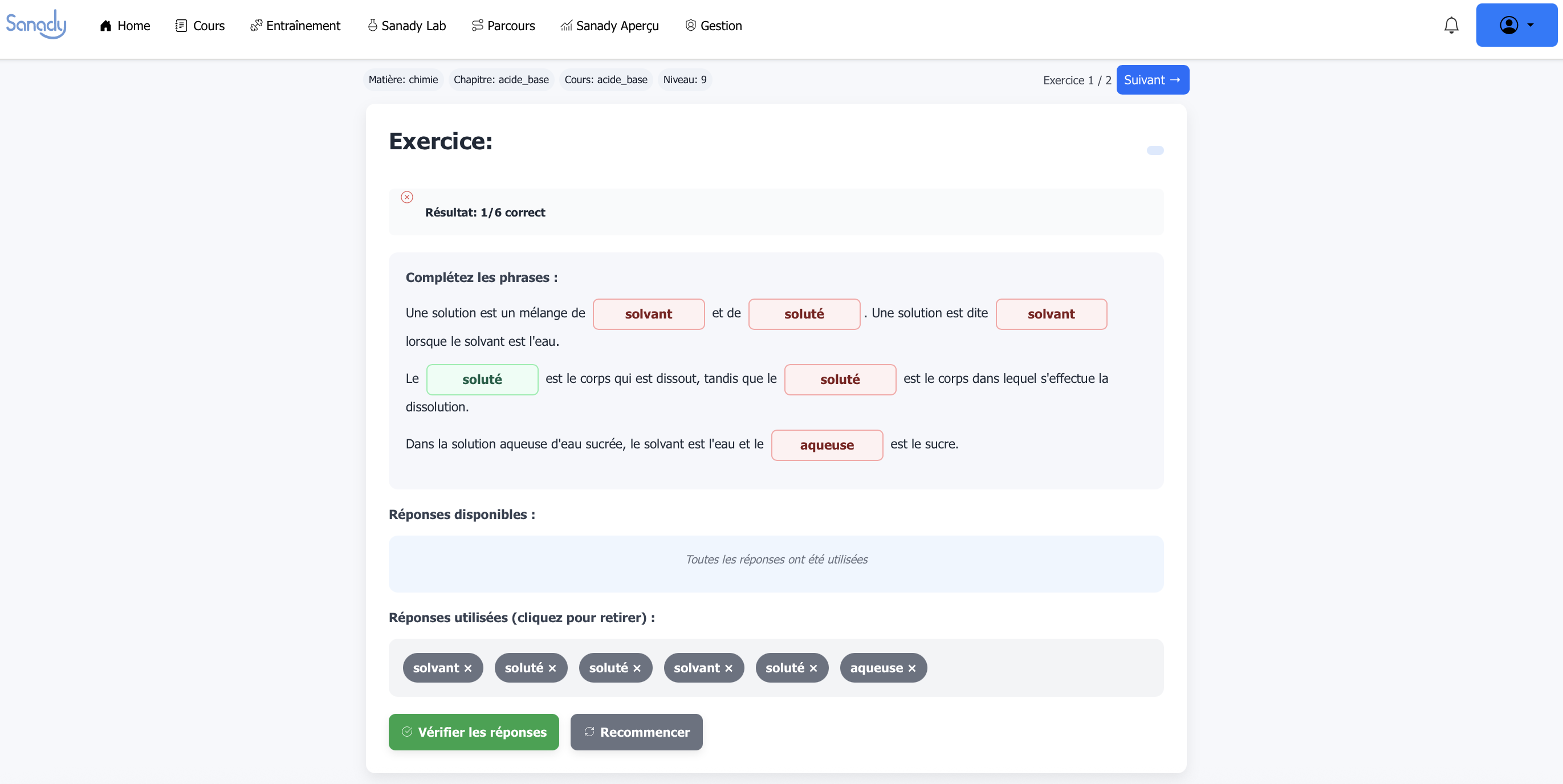Go to next exercise with Suivant
Screen dimensions: 1563x784
[x=1151, y=80]
